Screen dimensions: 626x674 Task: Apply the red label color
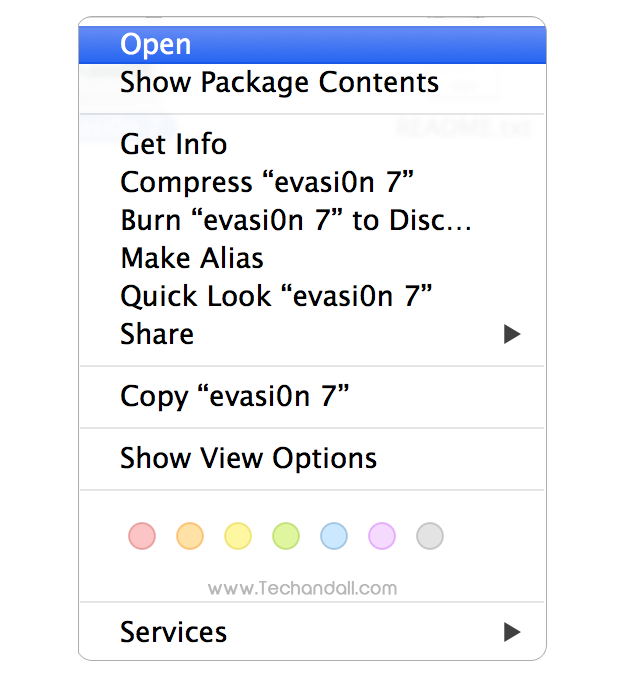click(142, 536)
